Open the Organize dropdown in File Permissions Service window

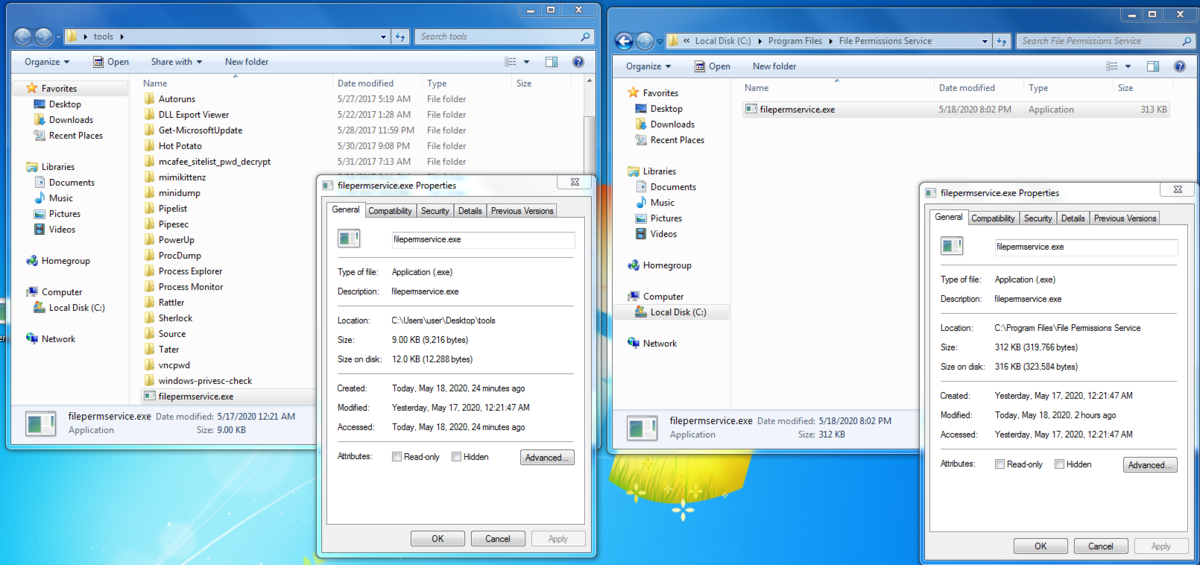(649, 66)
